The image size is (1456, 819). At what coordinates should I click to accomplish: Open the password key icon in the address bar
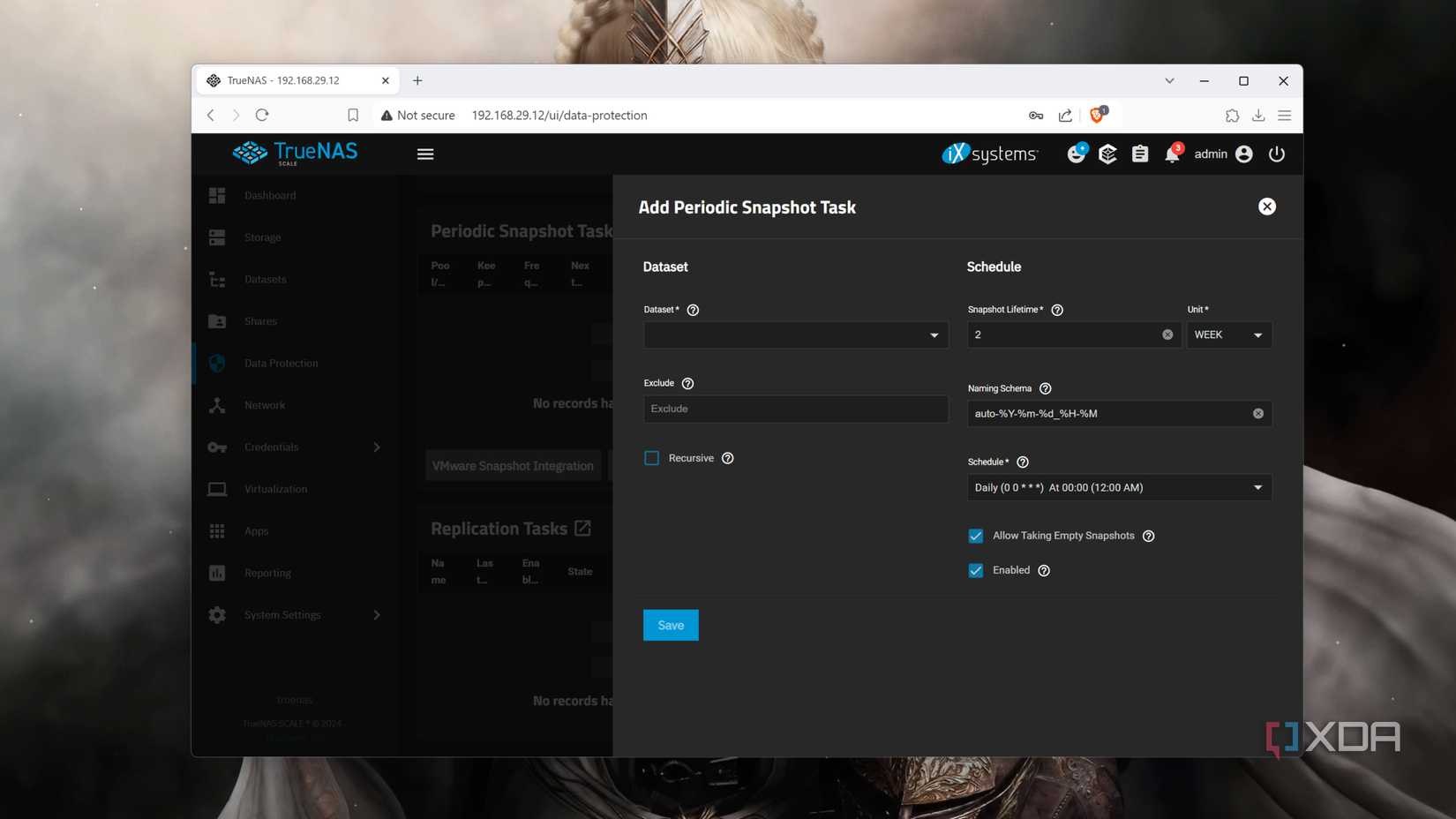coord(1036,116)
